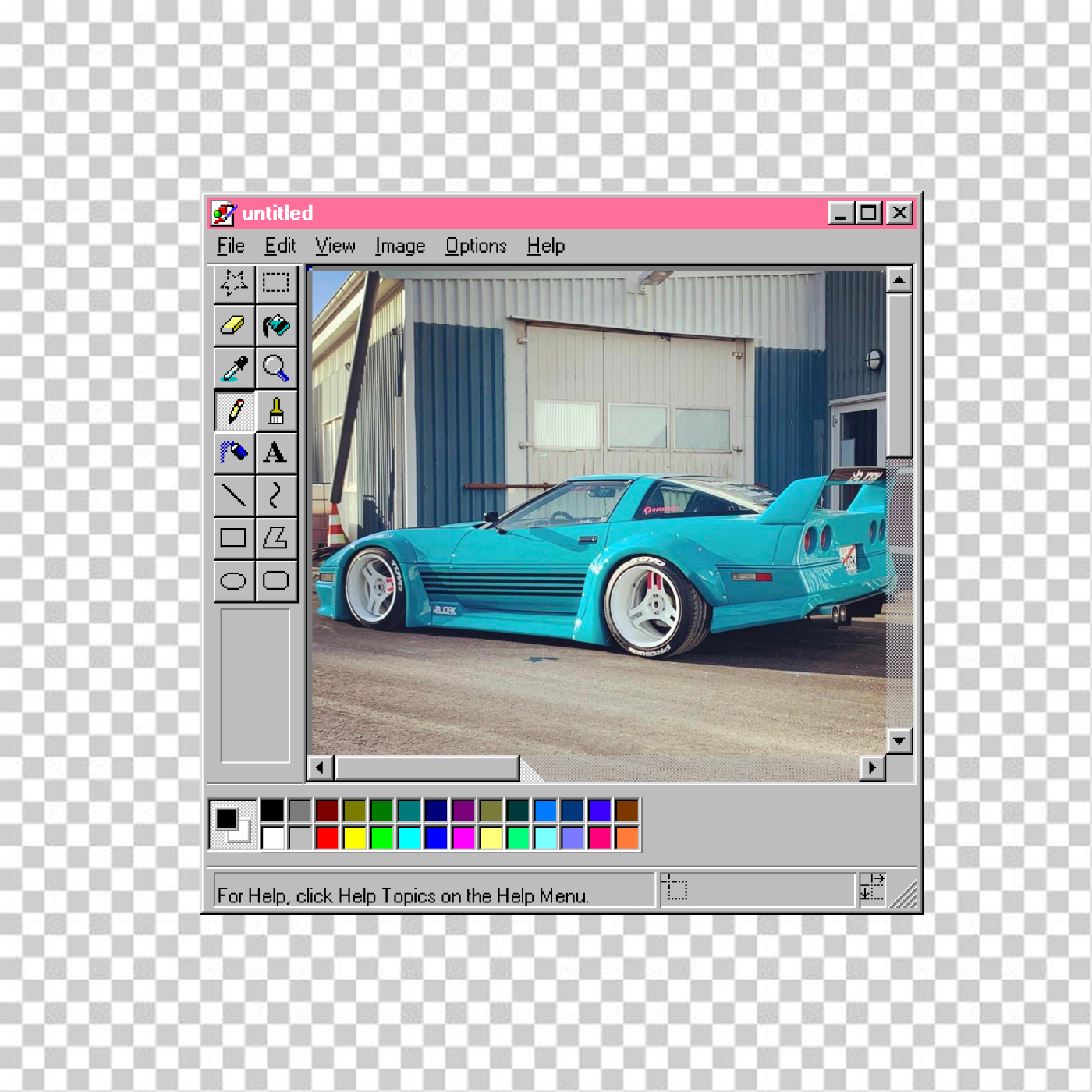Screen dimensions: 1092x1092
Task: Select the Magnifier tool
Action: 276,368
